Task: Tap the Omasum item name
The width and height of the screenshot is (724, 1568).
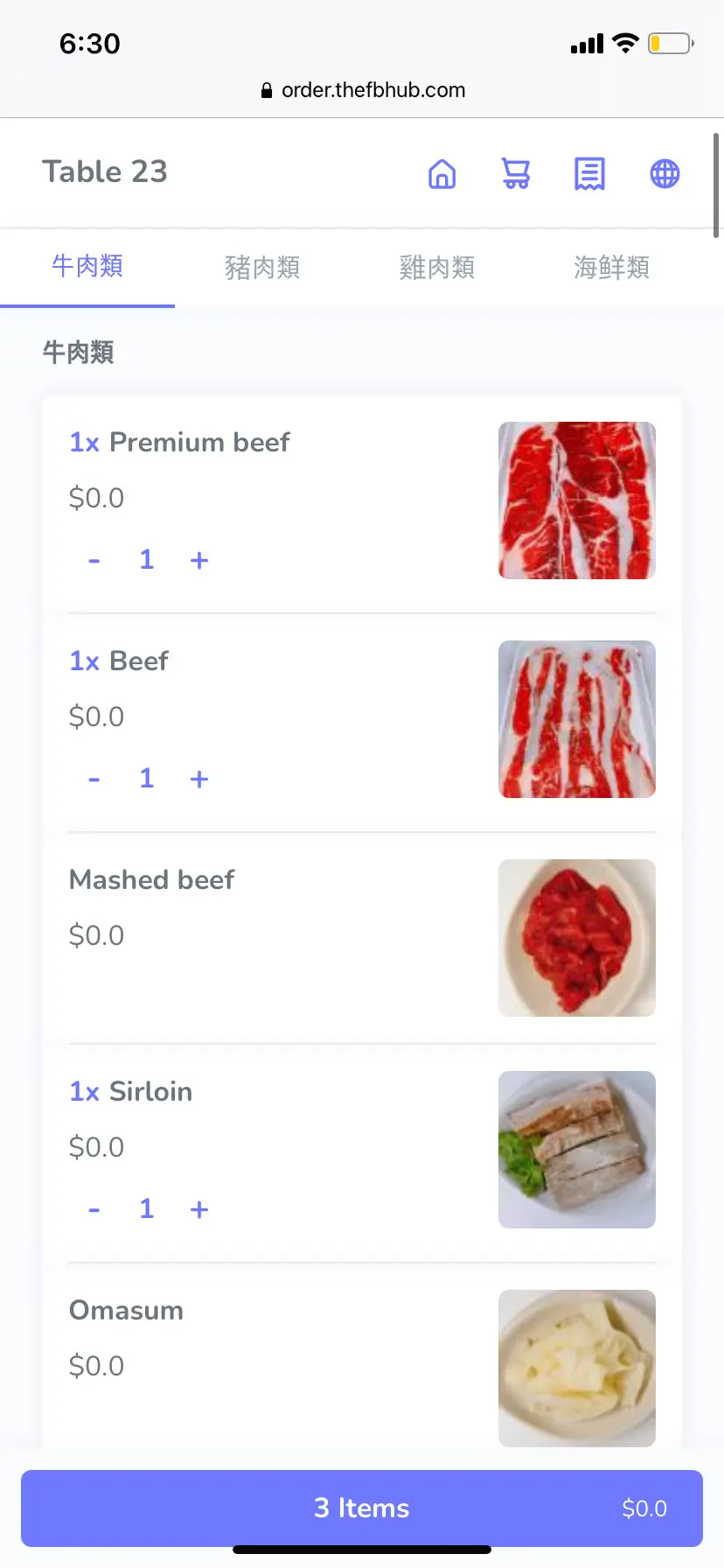Action: pos(127,1310)
